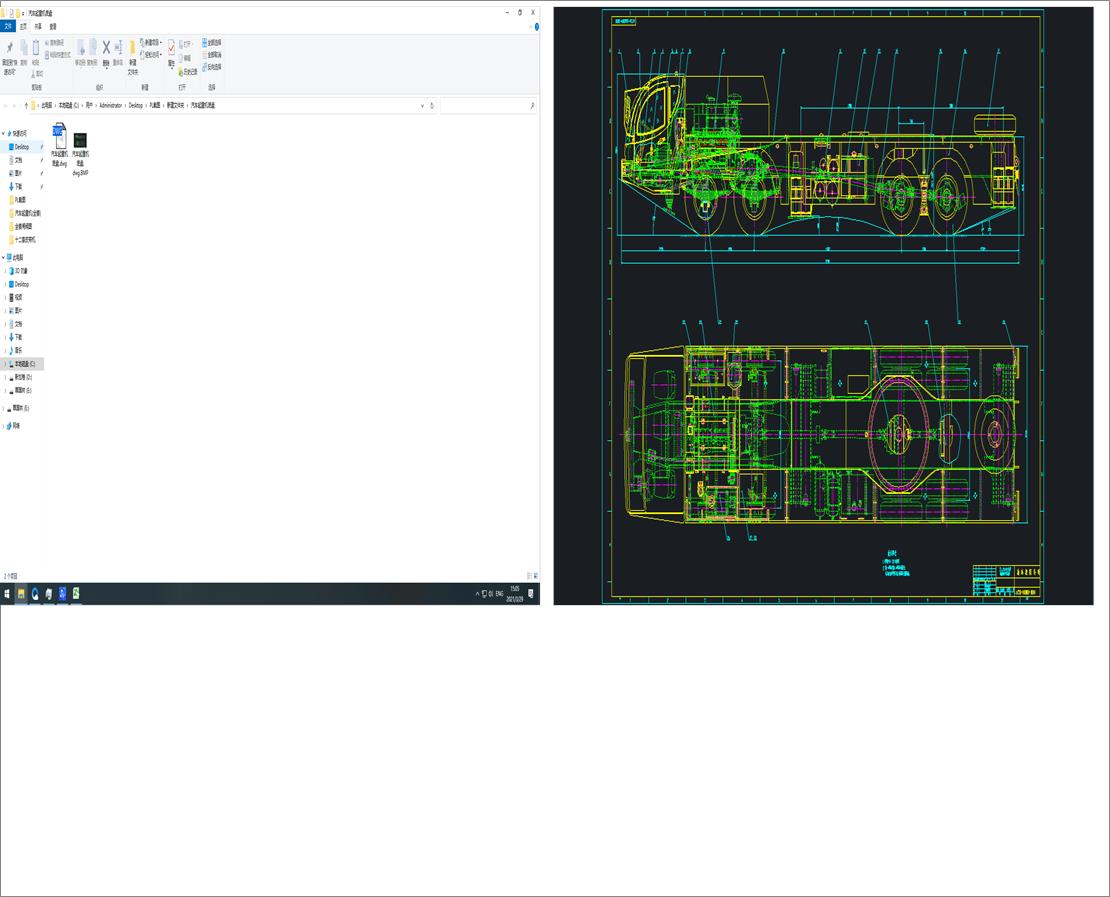The image size is (1110, 897).
Task: Click the search magnifier icon
Action: [x=532, y=105]
